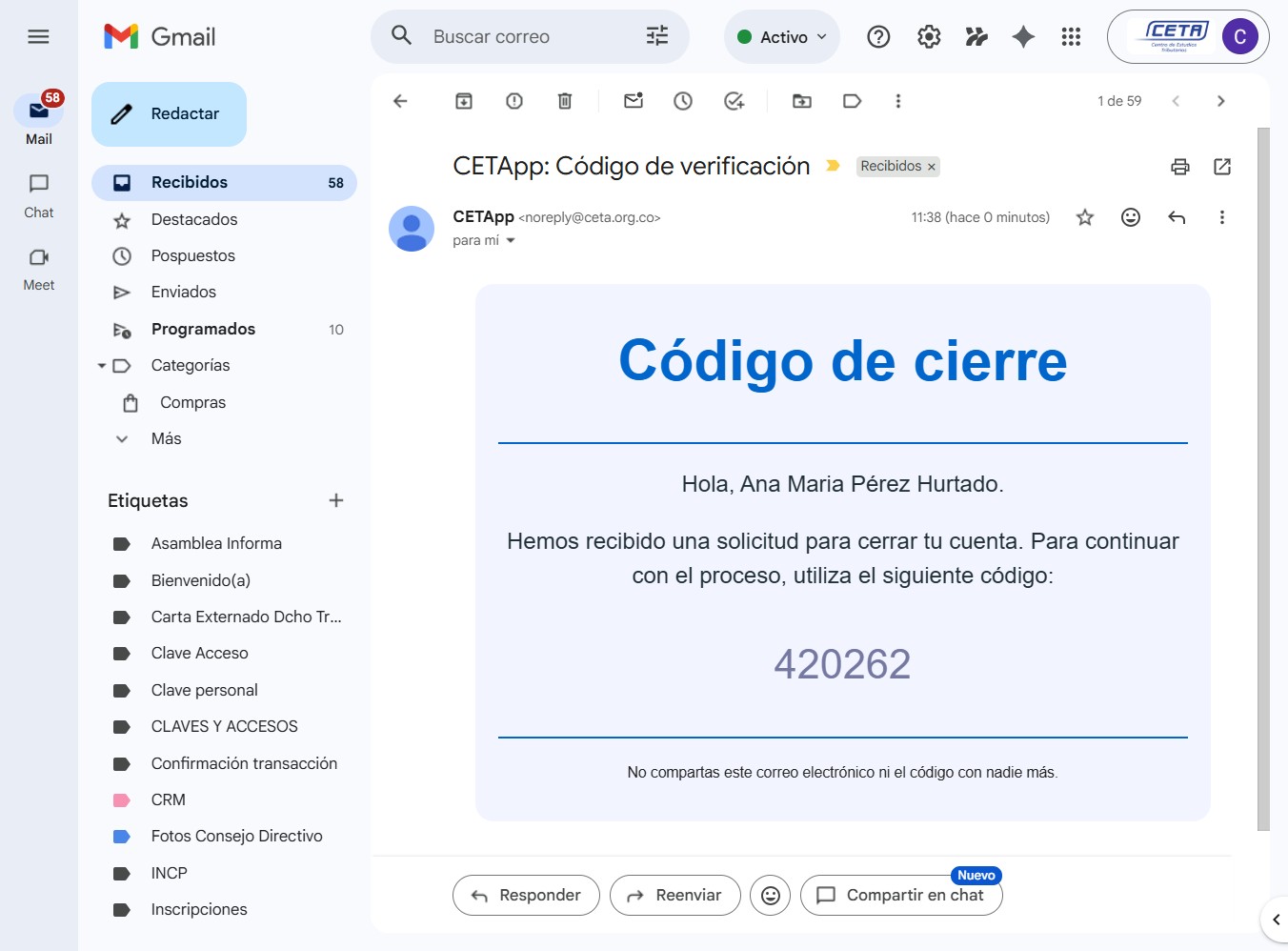Open message more options menu
The width and height of the screenshot is (1288, 951).
[x=1222, y=217]
